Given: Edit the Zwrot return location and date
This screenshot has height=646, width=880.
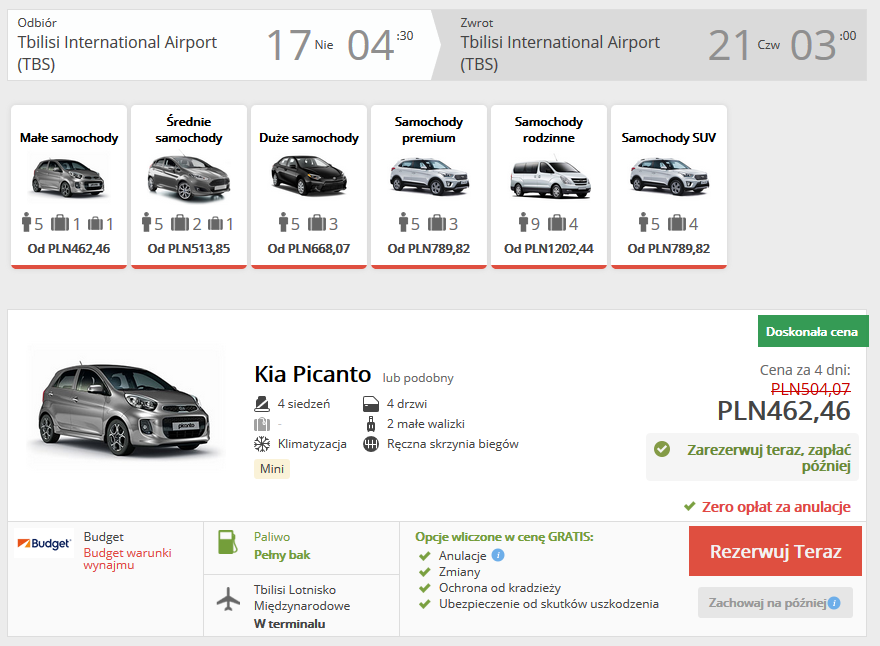Looking at the screenshot, I should tap(653, 45).
